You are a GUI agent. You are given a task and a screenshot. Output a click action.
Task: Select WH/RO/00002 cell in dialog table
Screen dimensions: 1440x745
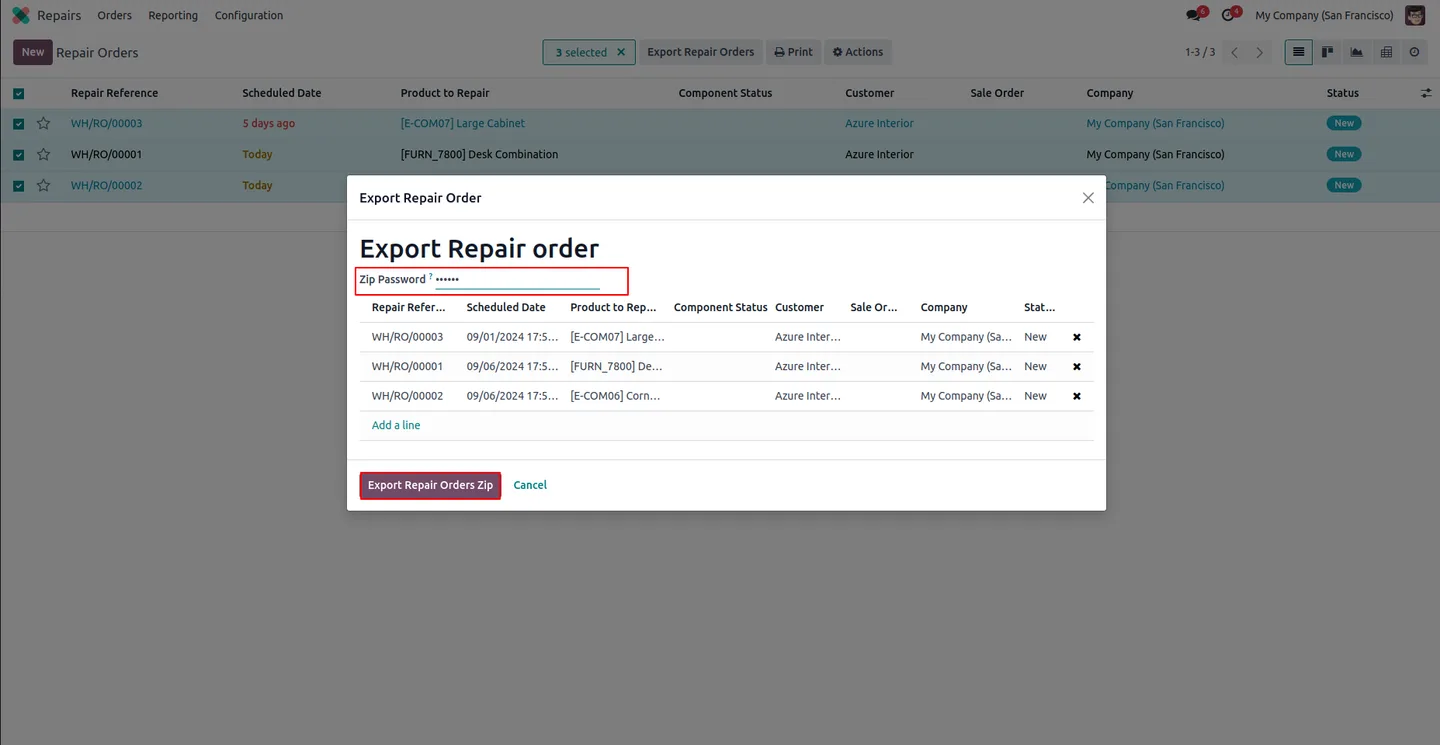tap(407, 396)
